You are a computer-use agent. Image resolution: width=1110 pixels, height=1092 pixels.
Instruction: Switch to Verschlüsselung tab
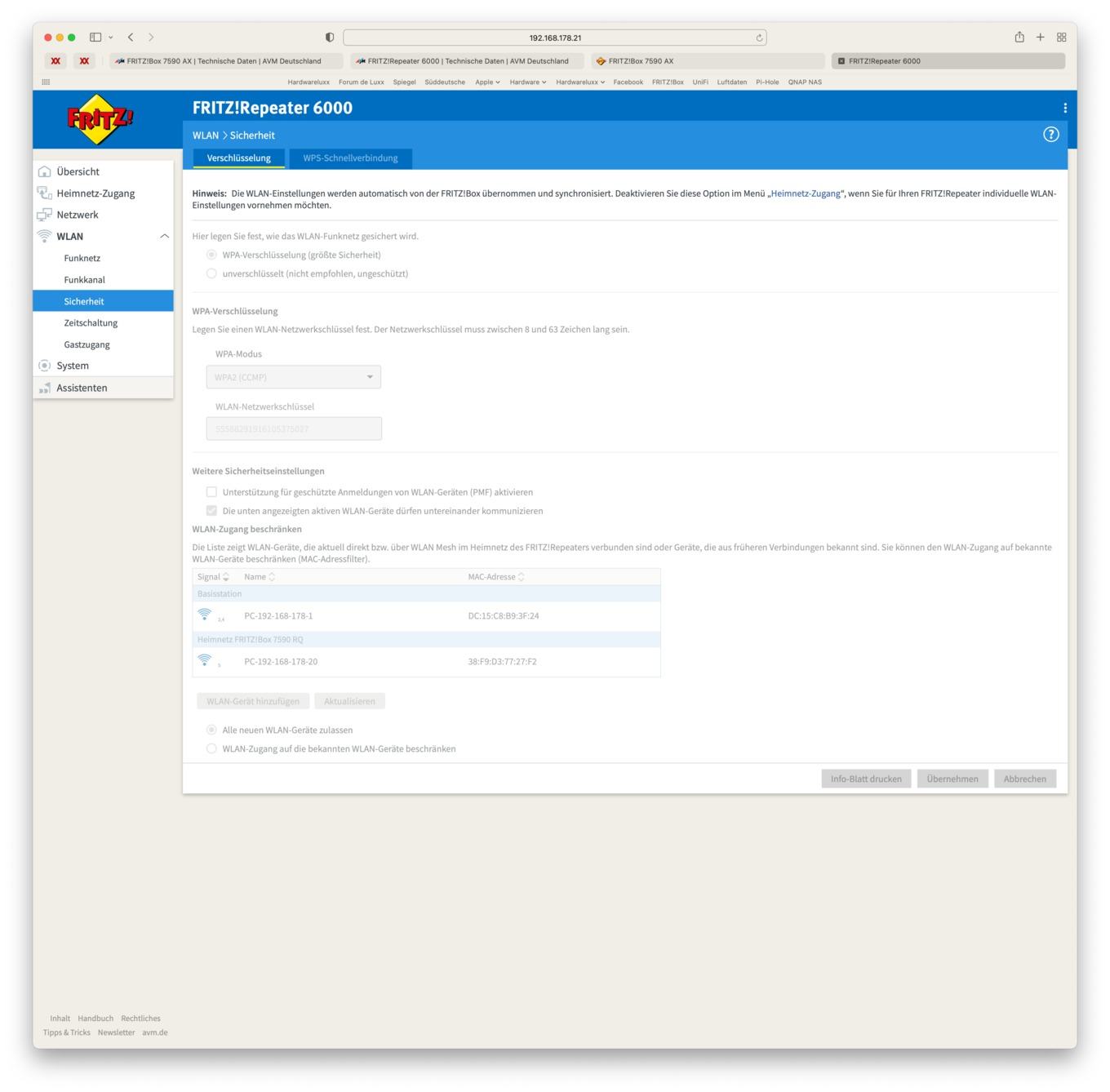[x=238, y=158]
